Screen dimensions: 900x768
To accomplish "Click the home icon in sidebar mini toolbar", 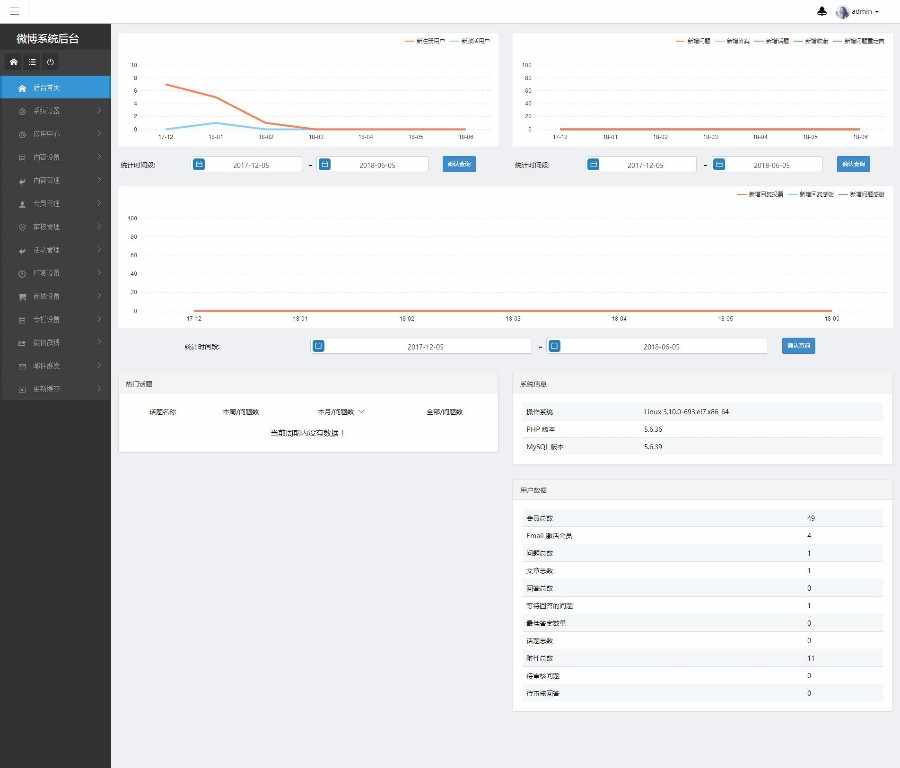I will (x=14, y=62).
